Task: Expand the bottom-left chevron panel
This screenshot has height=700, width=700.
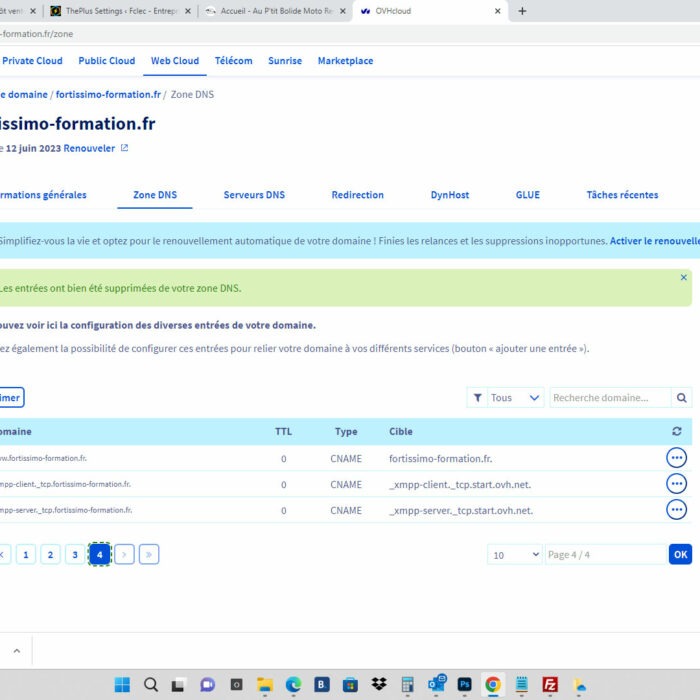Action: pyautogui.click(x=17, y=650)
